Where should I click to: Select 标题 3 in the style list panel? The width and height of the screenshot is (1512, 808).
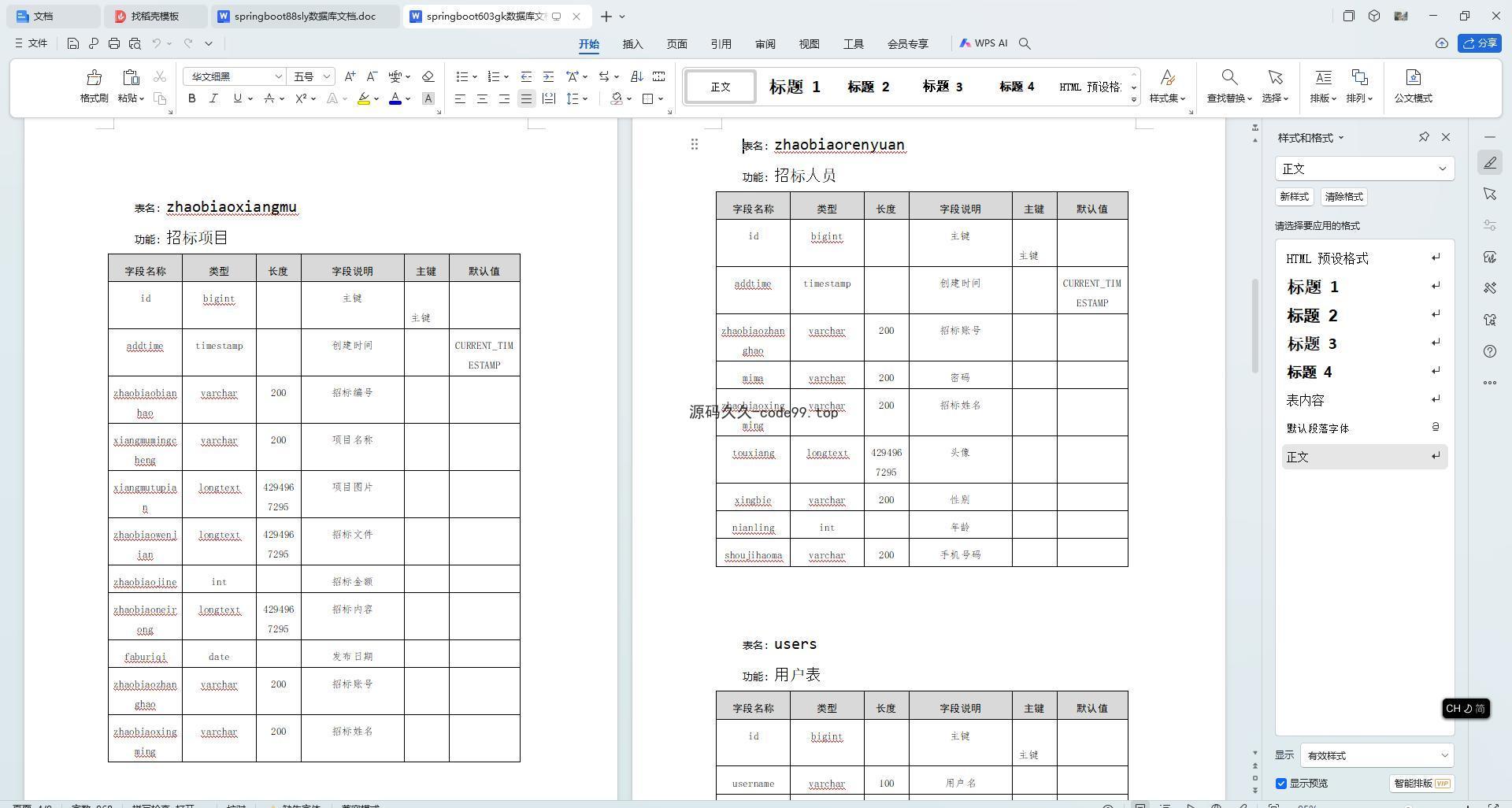[1365, 343]
